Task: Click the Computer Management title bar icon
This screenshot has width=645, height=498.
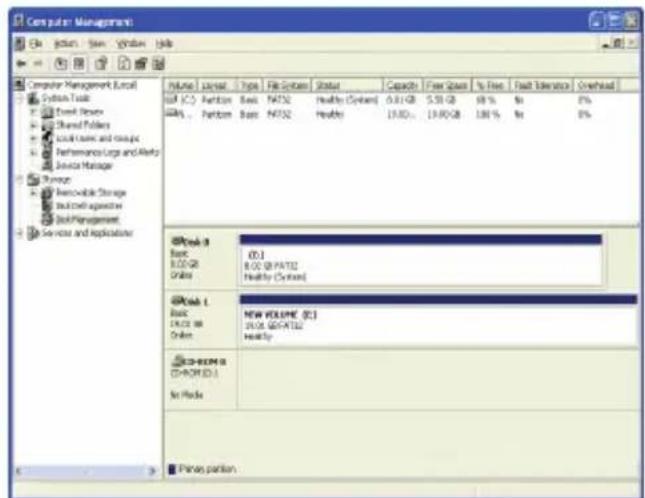Action: [x=19, y=21]
